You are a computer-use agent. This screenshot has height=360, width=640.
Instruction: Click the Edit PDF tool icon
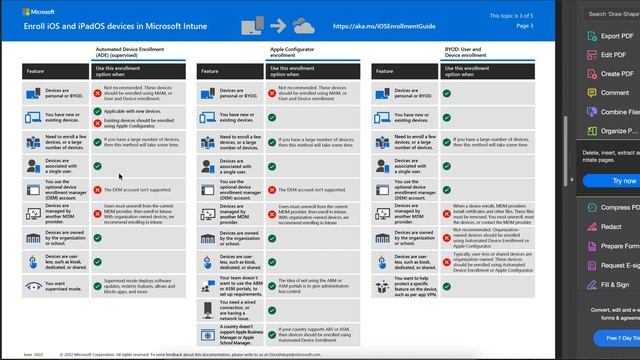click(592, 55)
